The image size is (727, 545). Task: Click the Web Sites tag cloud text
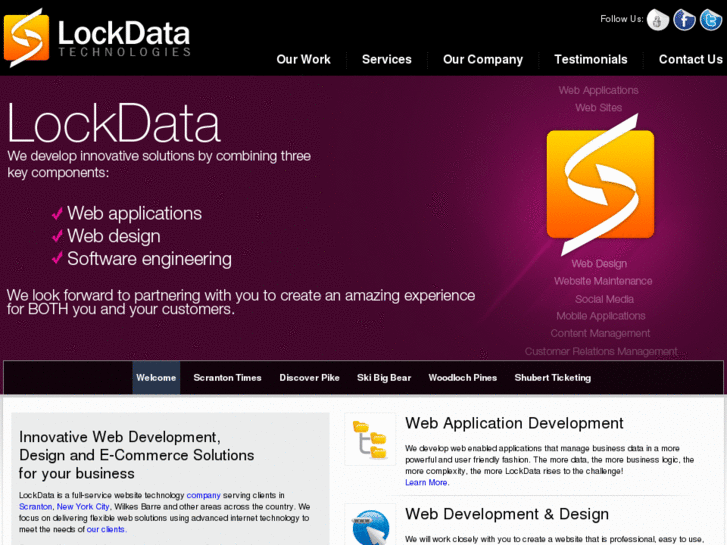599,108
